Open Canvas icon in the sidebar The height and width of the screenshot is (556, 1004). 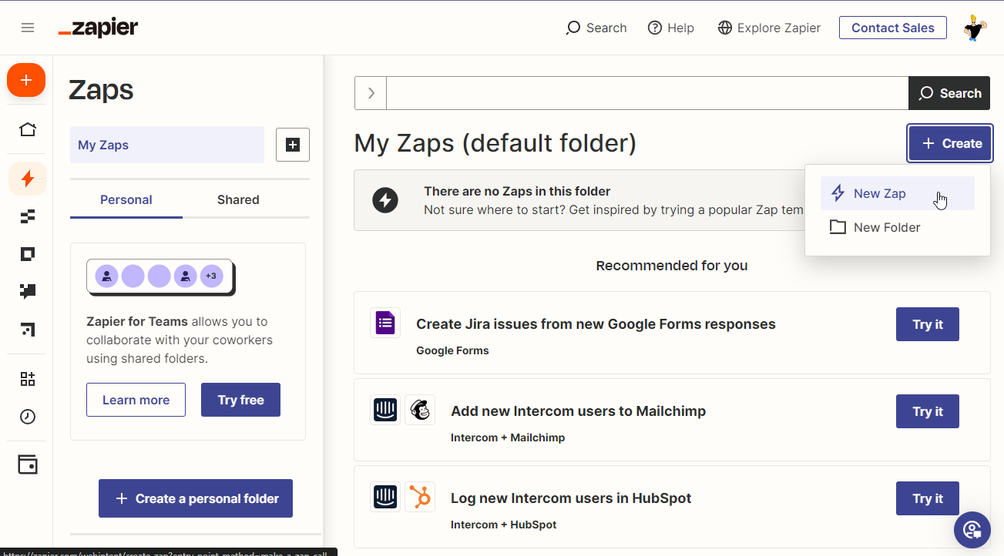[28, 329]
